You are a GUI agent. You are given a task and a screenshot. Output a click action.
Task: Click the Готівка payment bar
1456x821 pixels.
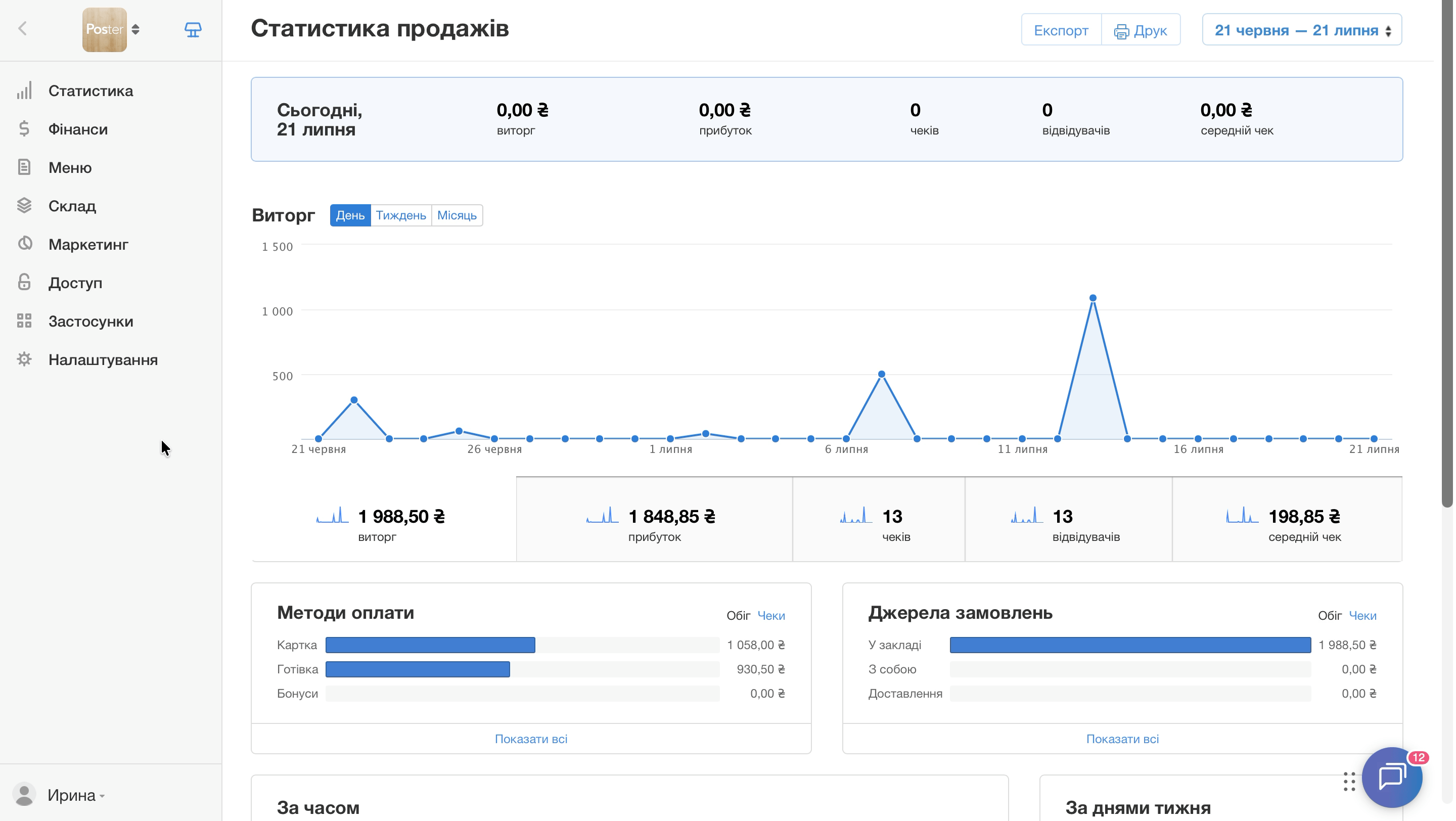[x=418, y=669]
